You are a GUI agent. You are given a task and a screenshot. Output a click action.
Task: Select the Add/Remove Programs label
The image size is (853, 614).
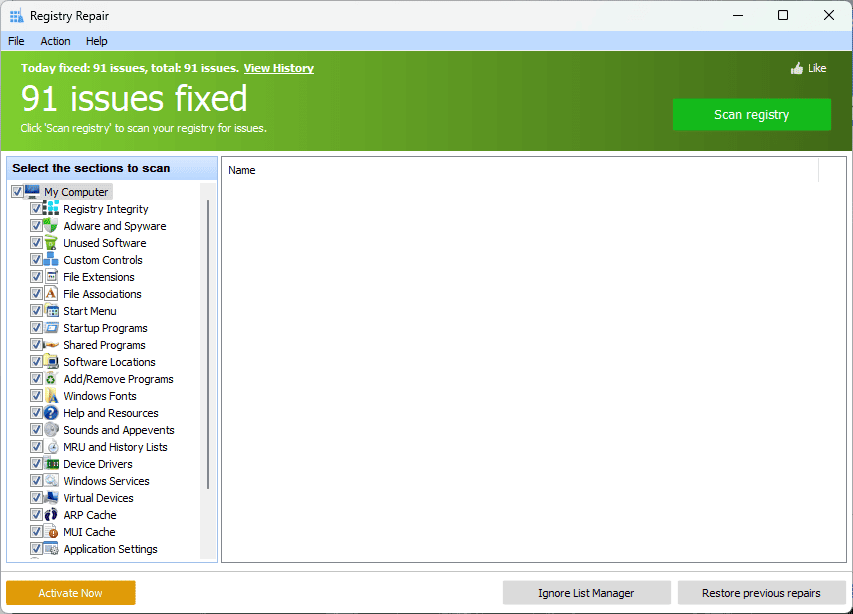(x=118, y=379)
